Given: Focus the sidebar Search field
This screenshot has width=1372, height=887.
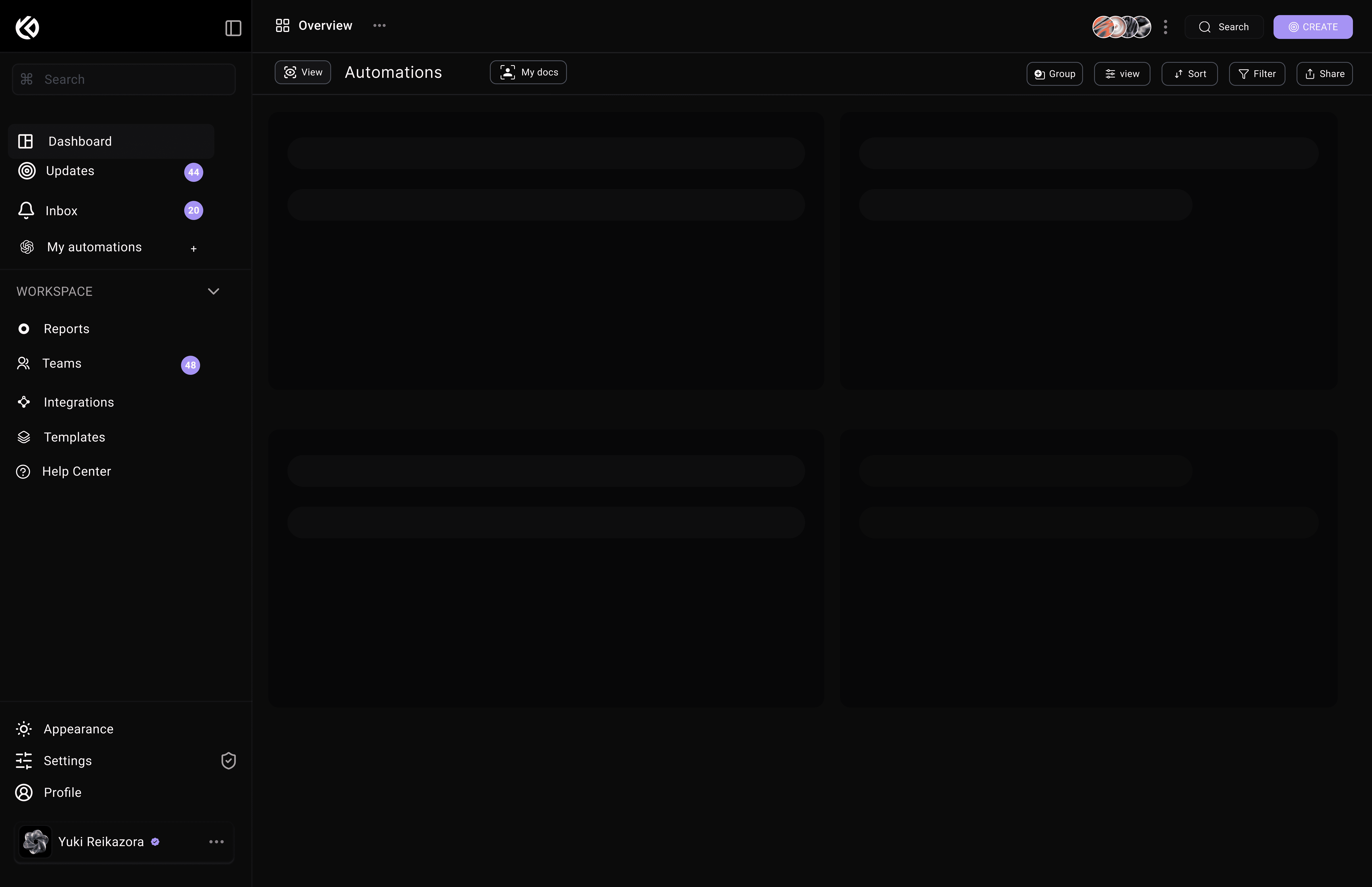Looking at the screenshot, I should (124, 79).
